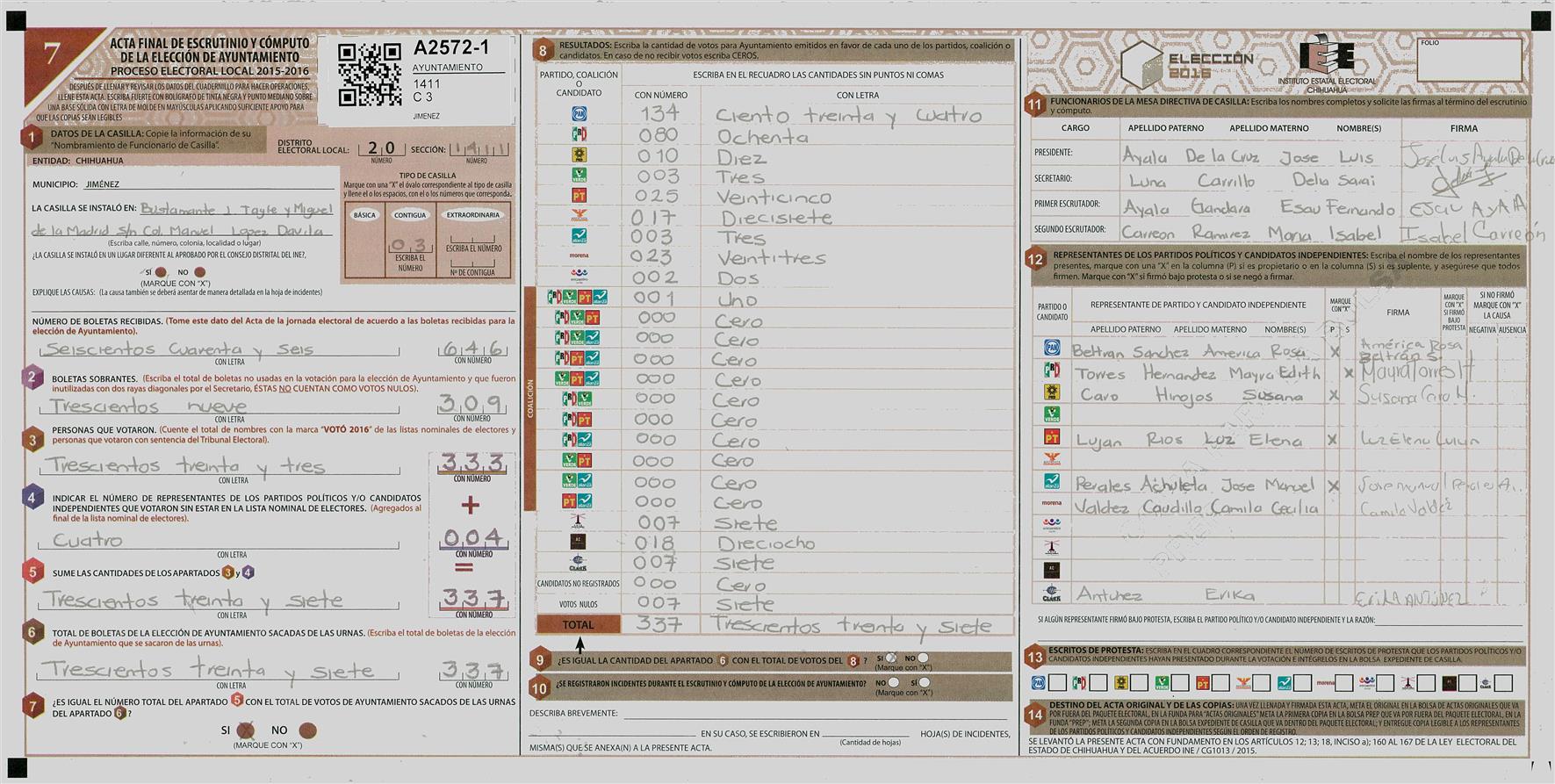Mark SI bubble in section 9

coord(891,658)
